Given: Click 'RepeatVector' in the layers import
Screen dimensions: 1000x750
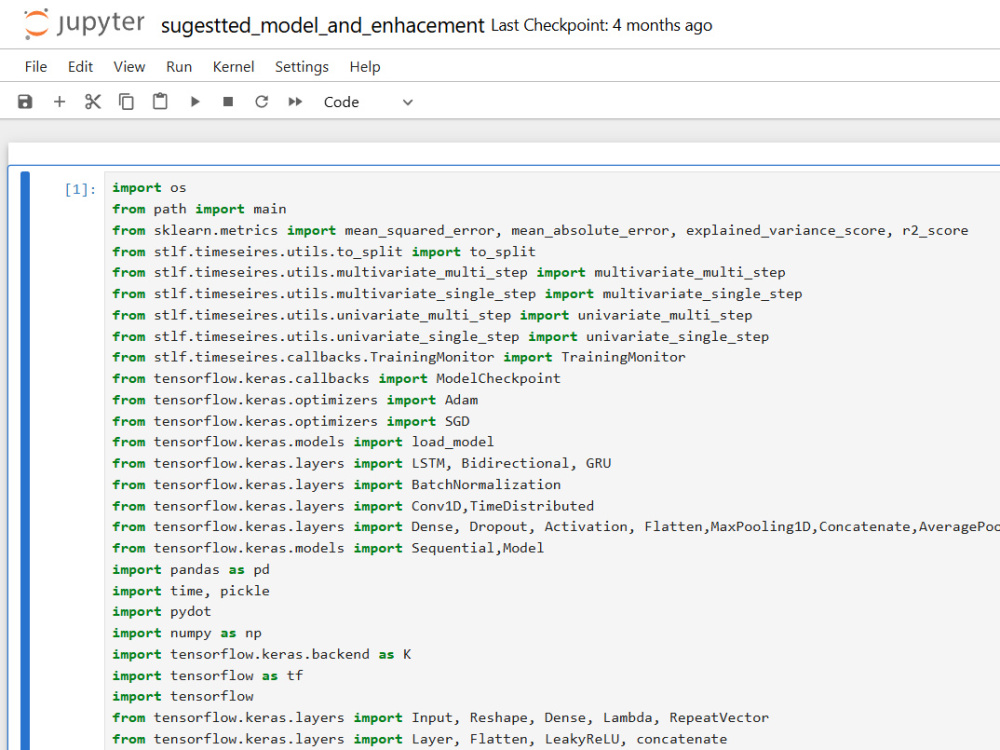Looking at the screenshot, I should coord(719,717).
